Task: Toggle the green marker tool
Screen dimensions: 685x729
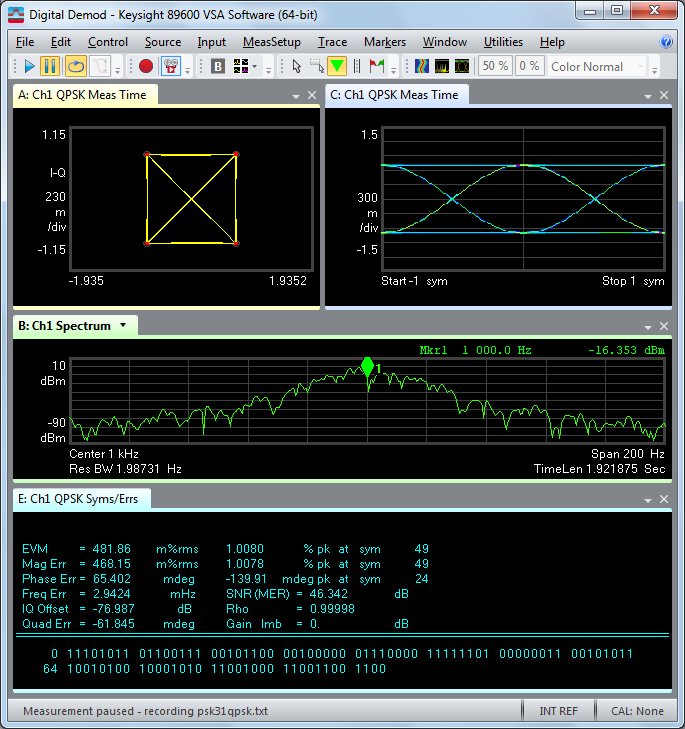Action: pyautogui.click(x=337, y=67)
